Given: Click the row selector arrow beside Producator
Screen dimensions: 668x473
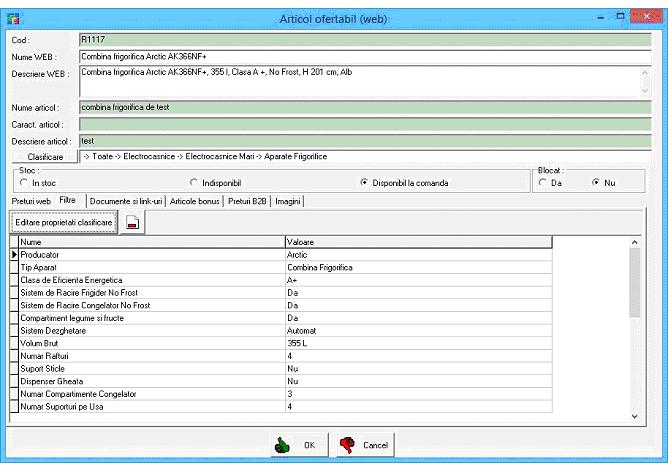Looking at the screenshot, I should tap(14, 255).
